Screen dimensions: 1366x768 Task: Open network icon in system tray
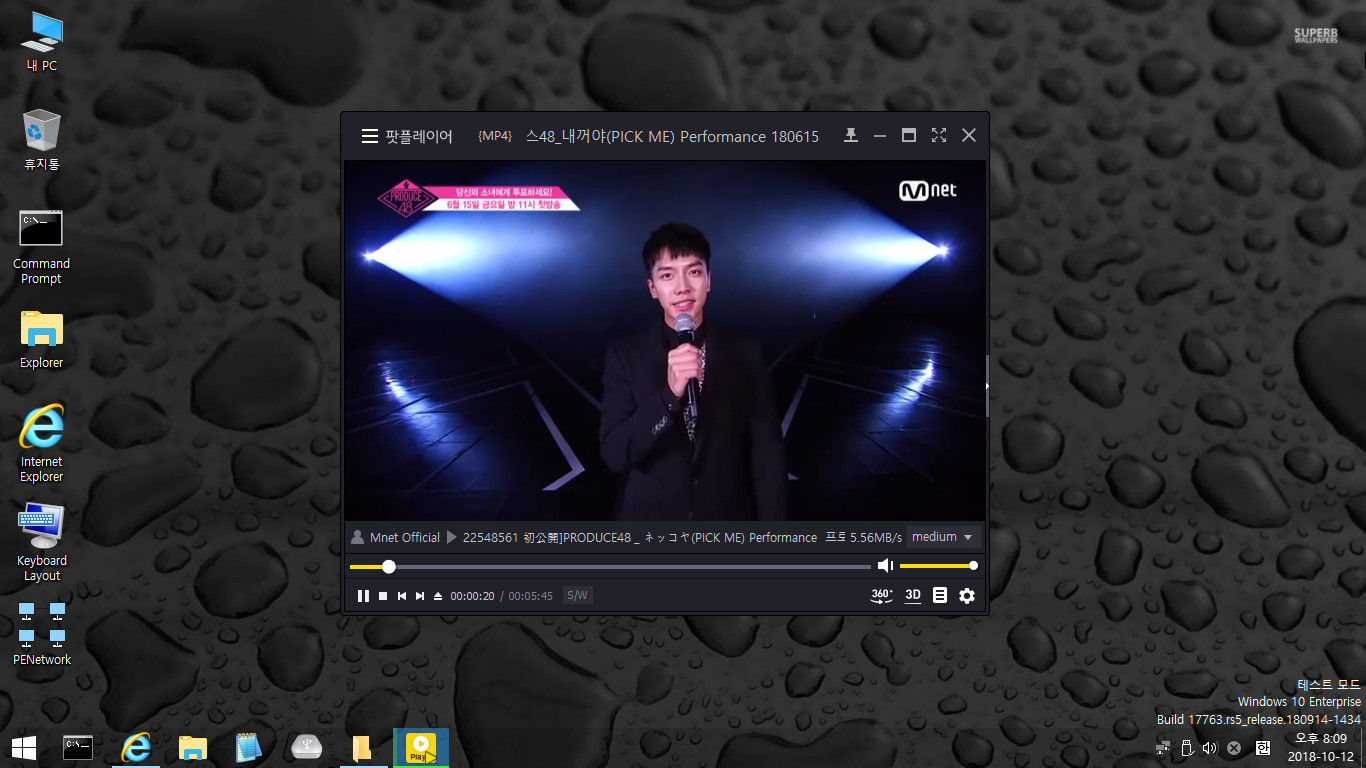pyautogui.click(x=1163, y=747)
